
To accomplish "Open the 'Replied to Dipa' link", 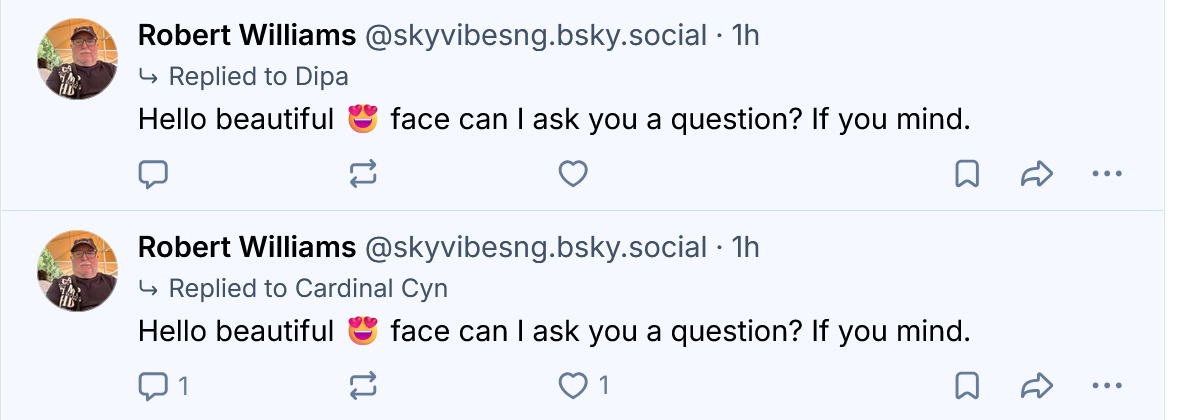I will click(x=258, y=77).
